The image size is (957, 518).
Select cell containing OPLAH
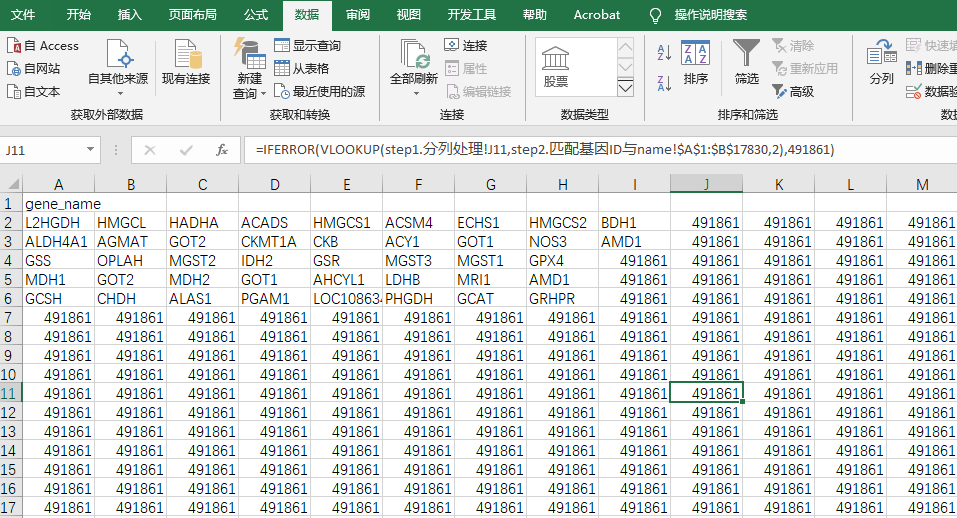[x=131, y=261]
